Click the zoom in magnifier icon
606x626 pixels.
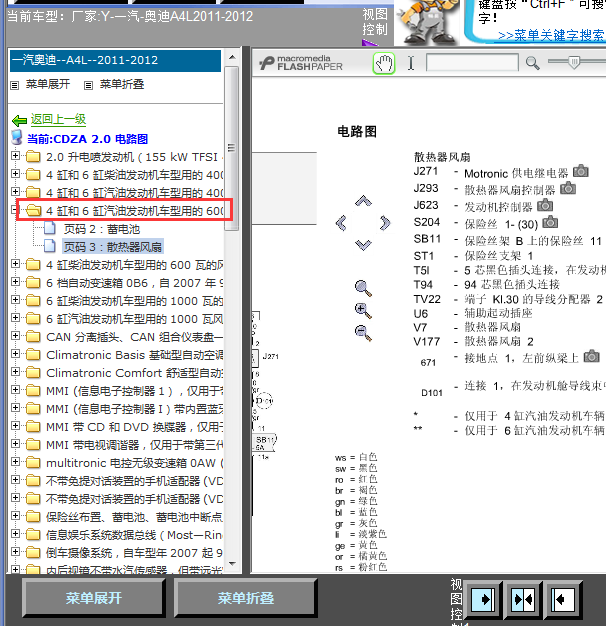[x=363, y=311]
